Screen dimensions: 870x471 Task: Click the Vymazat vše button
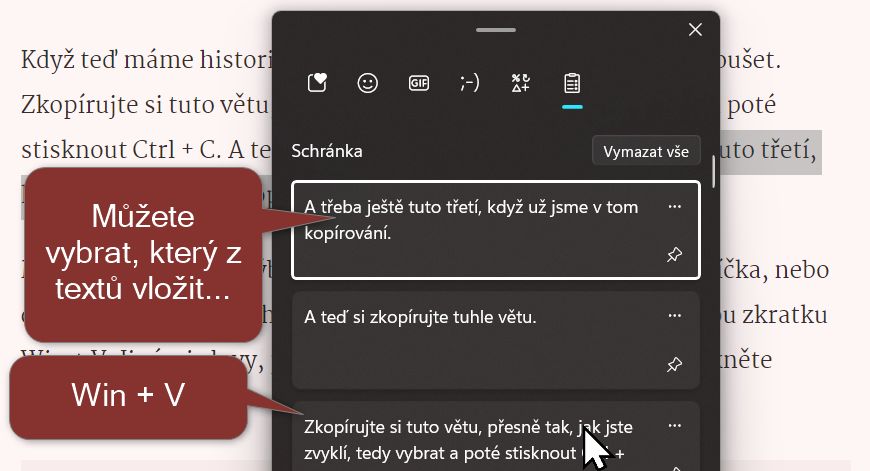[x=646, y=151]
